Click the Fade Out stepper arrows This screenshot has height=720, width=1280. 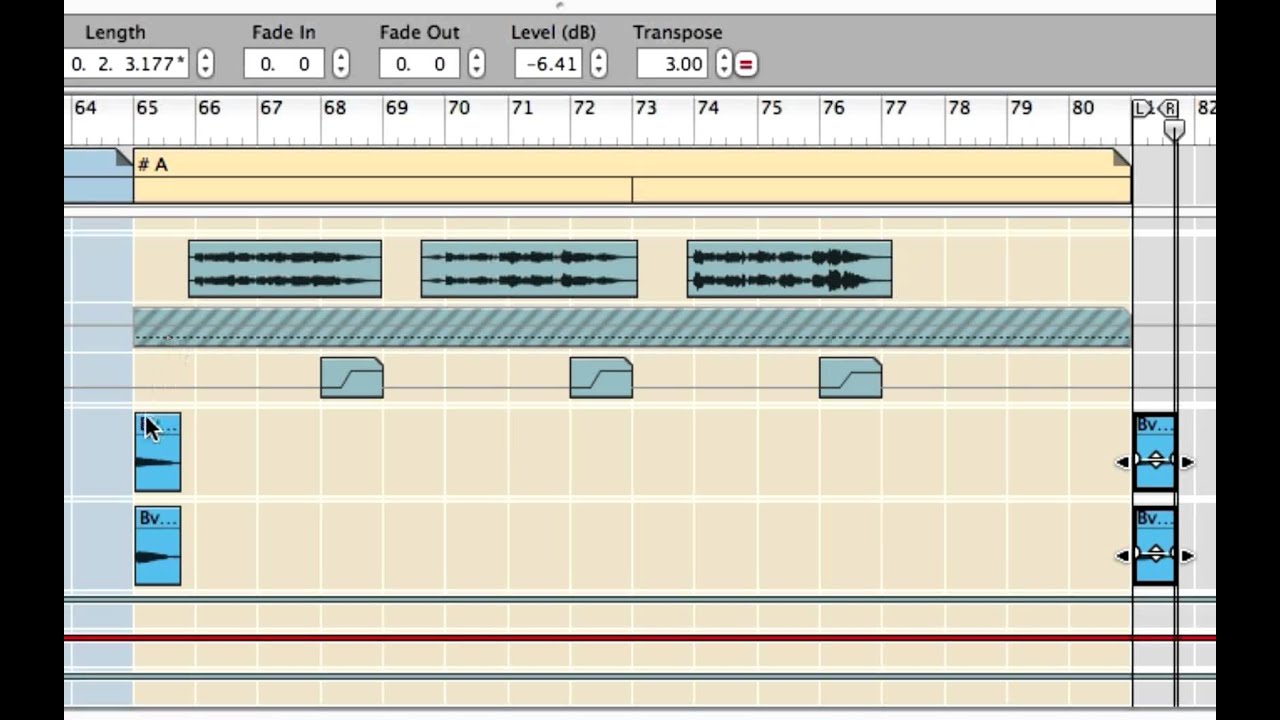click(x=476, y=64)
